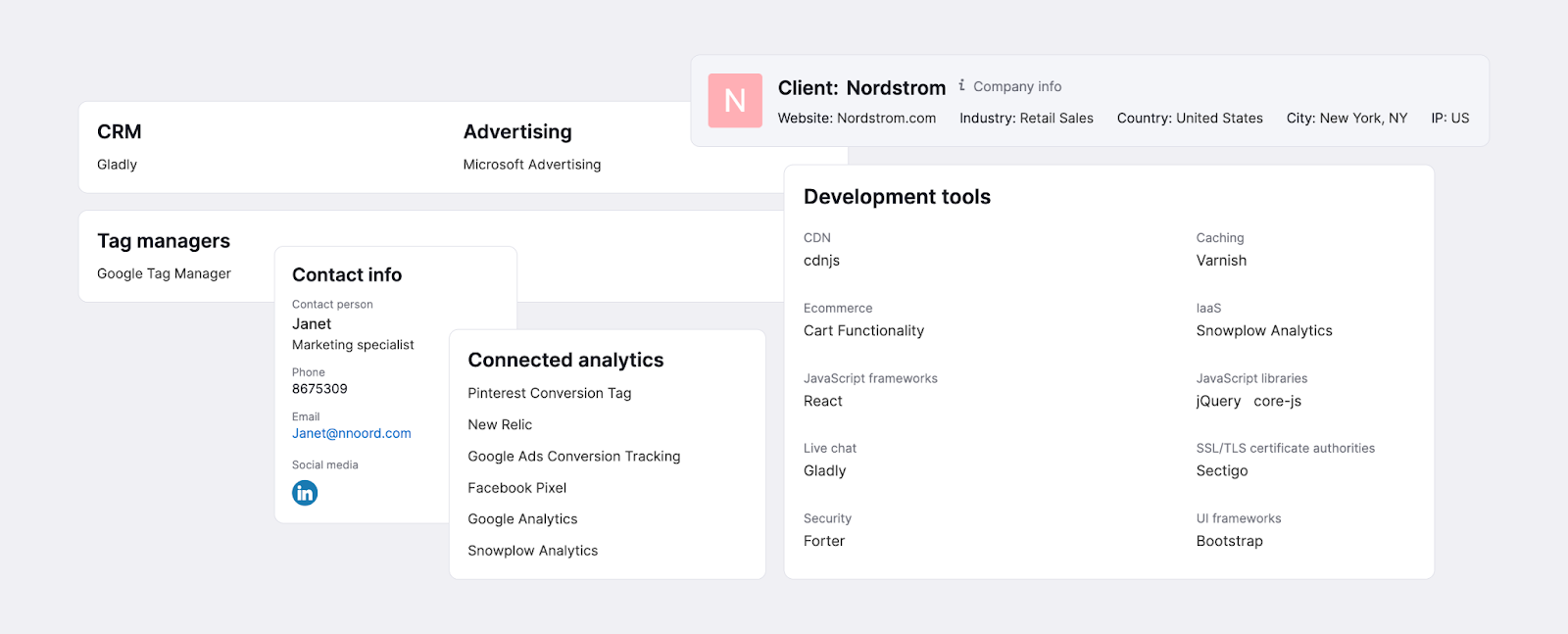Image resolution: width=1568 pixels, height=634 pixels.
Task: Select Google Ads Conversion Tracking entry
Action: point(573,457)
